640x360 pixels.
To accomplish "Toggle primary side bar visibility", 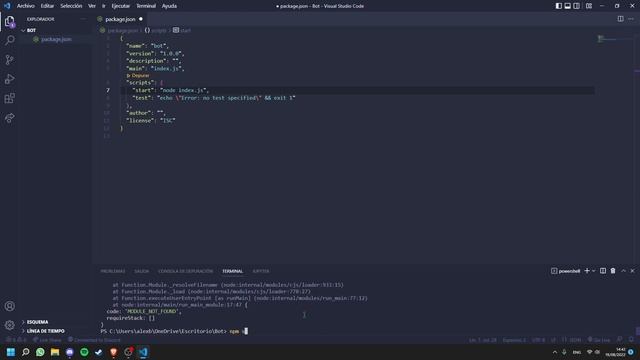I will 559,6.
